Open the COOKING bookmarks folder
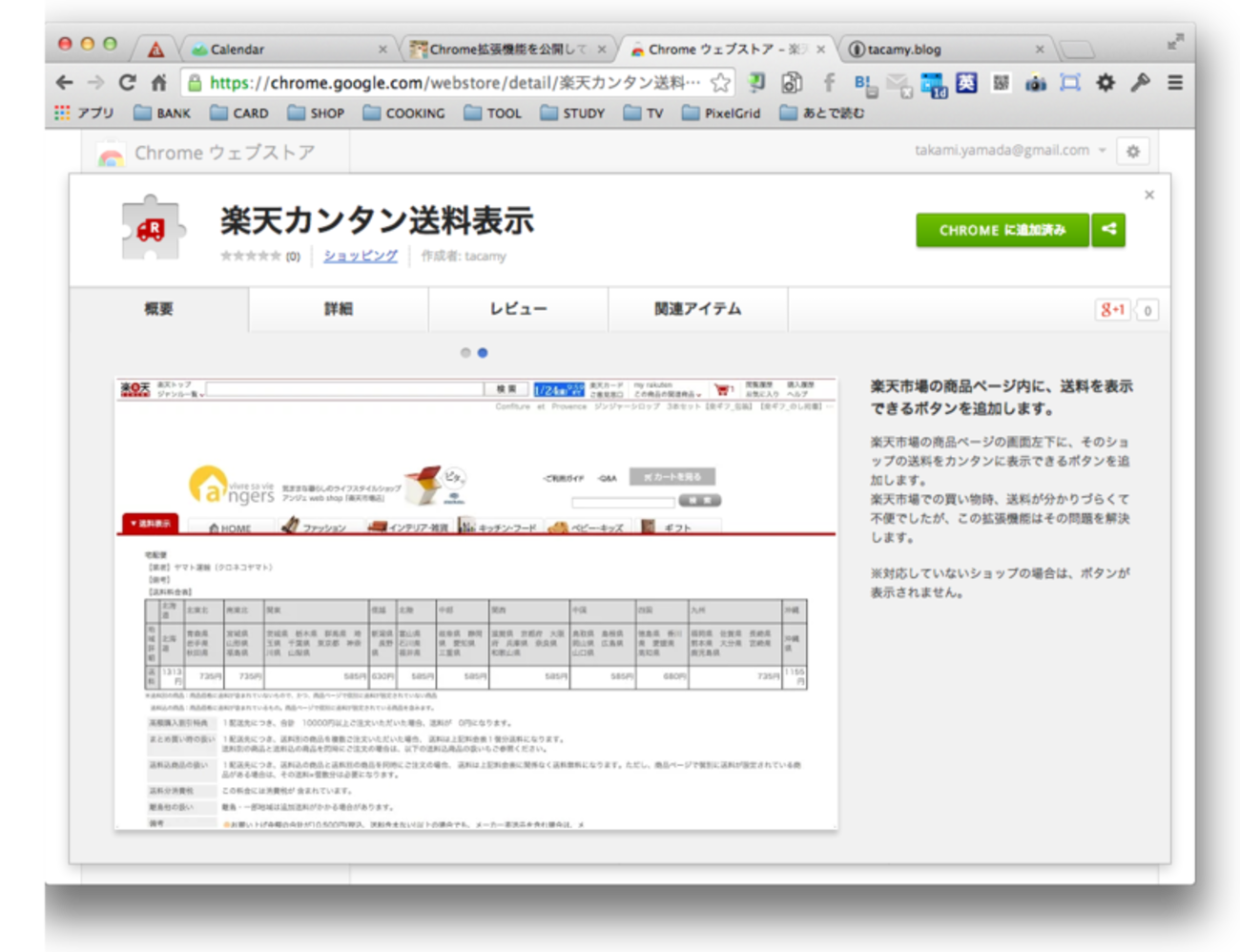 403,114
